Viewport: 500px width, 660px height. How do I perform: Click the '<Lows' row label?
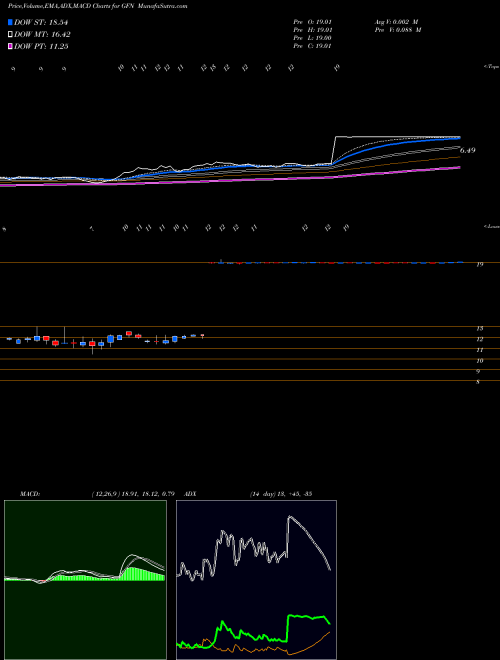(492, 226)
